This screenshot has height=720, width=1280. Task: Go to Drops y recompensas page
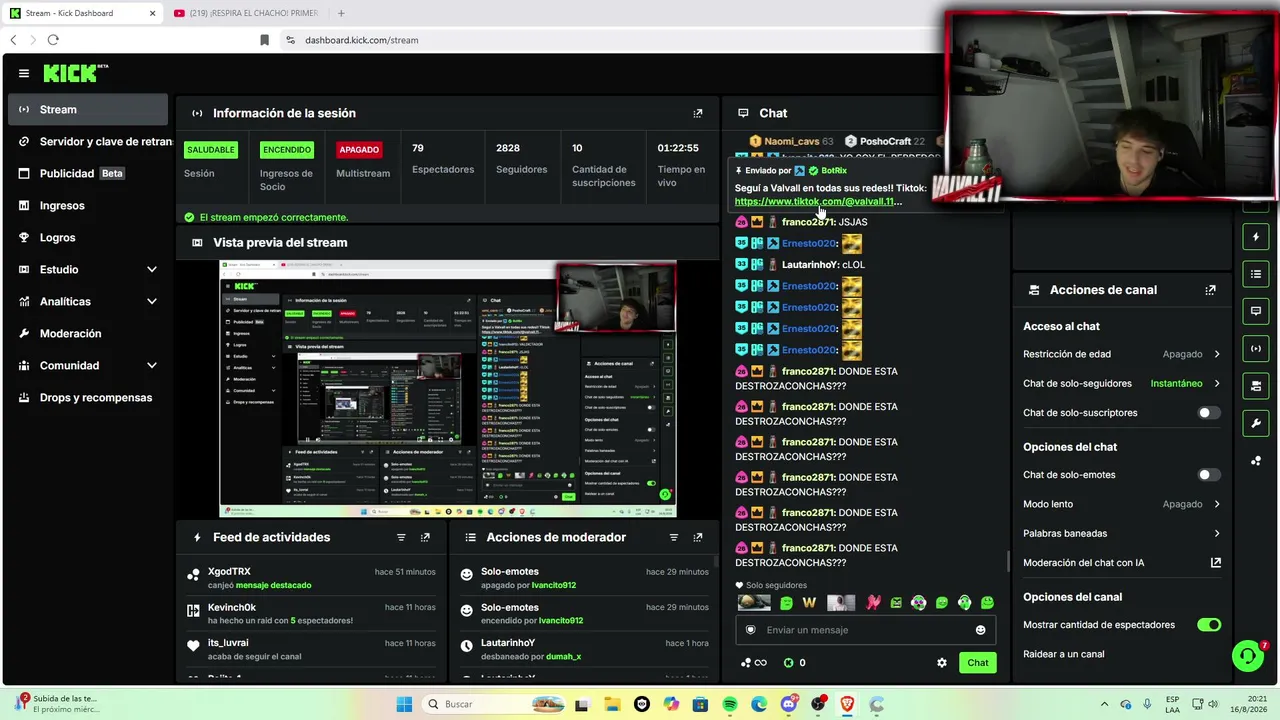pyautogui.click(x=88, y=397)
